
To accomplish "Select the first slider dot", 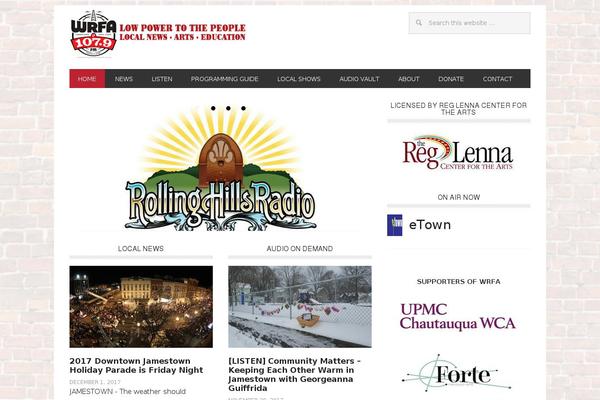I will tap(213, 108).
